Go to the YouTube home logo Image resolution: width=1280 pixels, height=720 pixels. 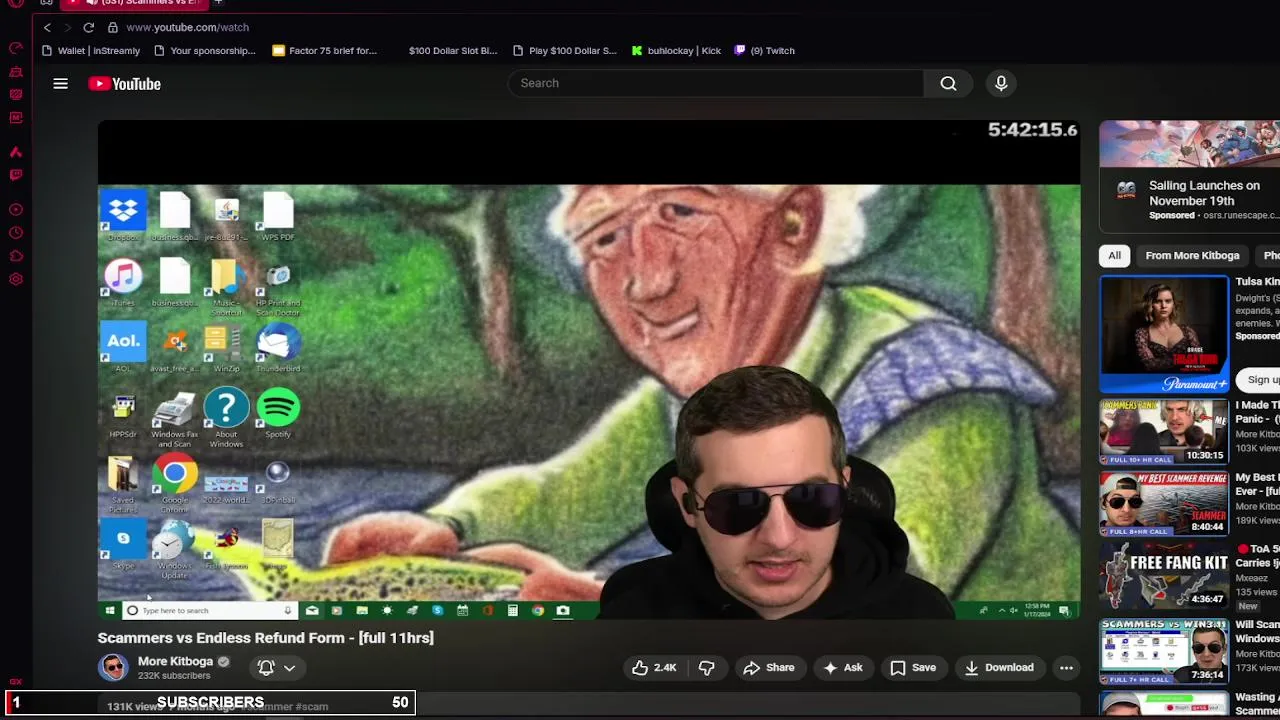pos(124,84)
